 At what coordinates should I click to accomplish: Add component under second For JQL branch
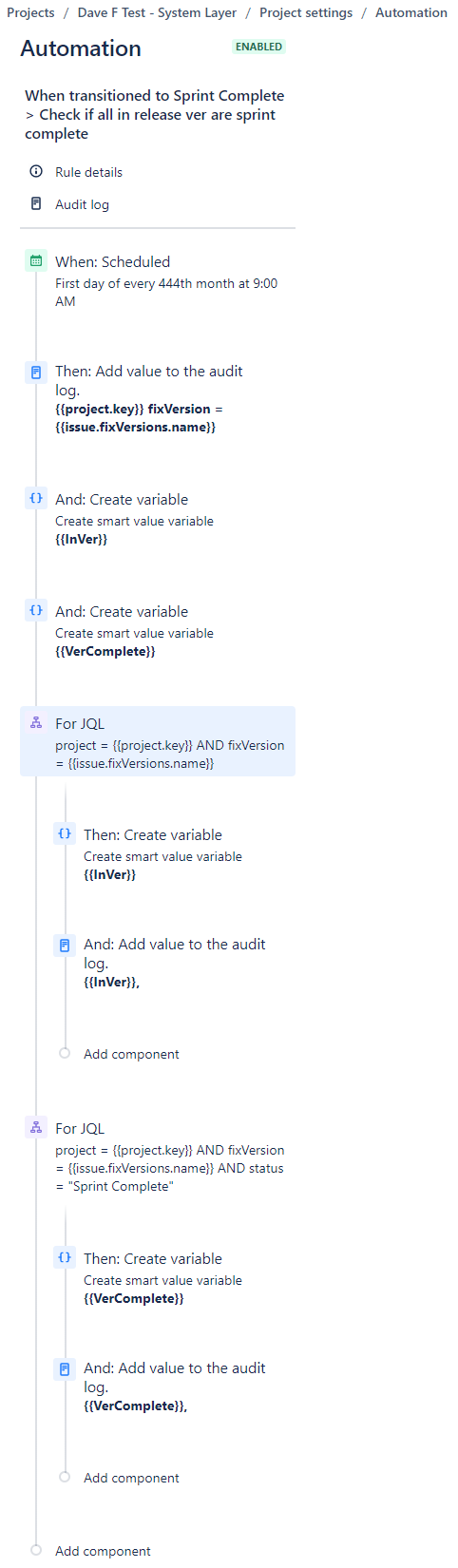coord(131,1478)
